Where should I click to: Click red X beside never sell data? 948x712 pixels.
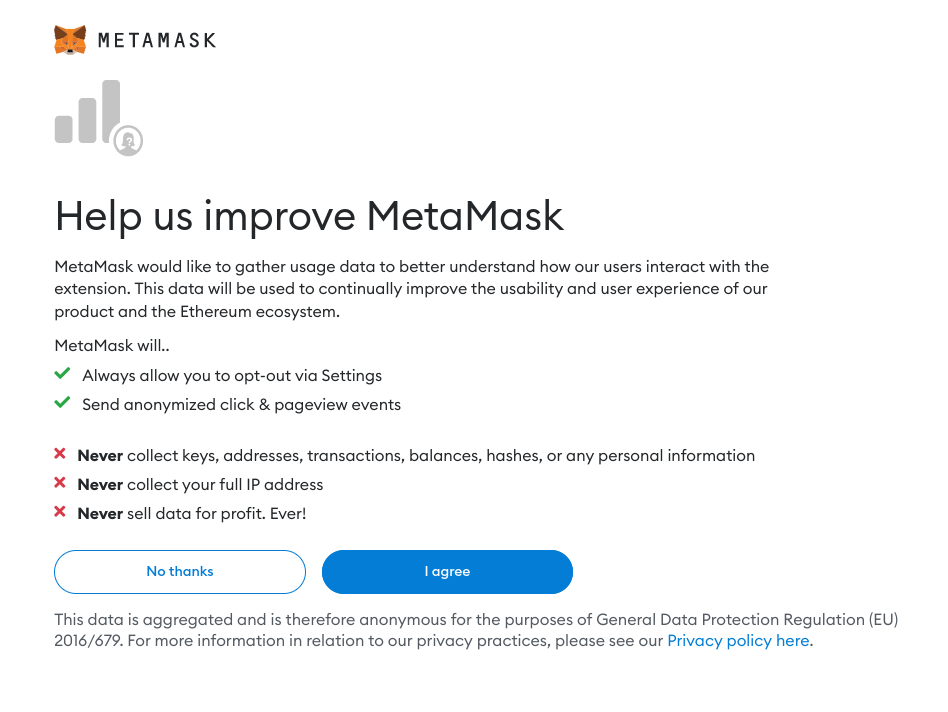[x=61, y=513]
